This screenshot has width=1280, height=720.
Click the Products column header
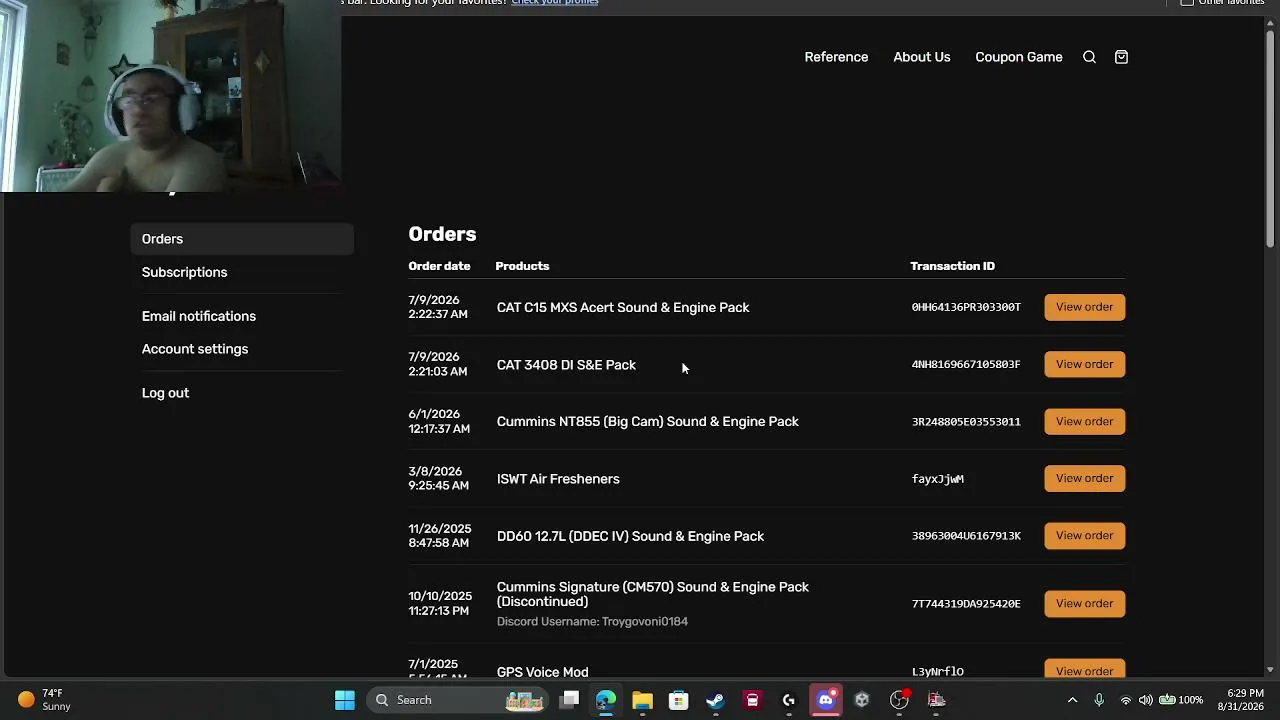(522, 266)
